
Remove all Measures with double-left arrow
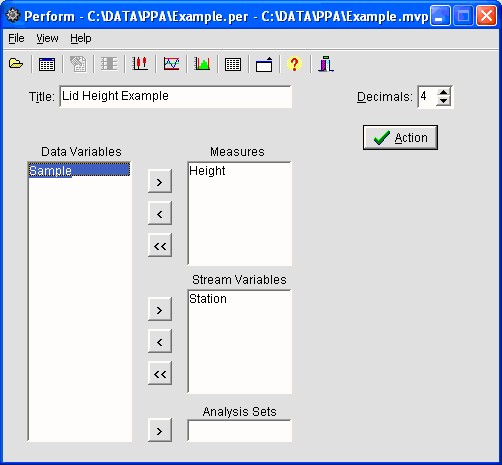click(x=160, y=245)
